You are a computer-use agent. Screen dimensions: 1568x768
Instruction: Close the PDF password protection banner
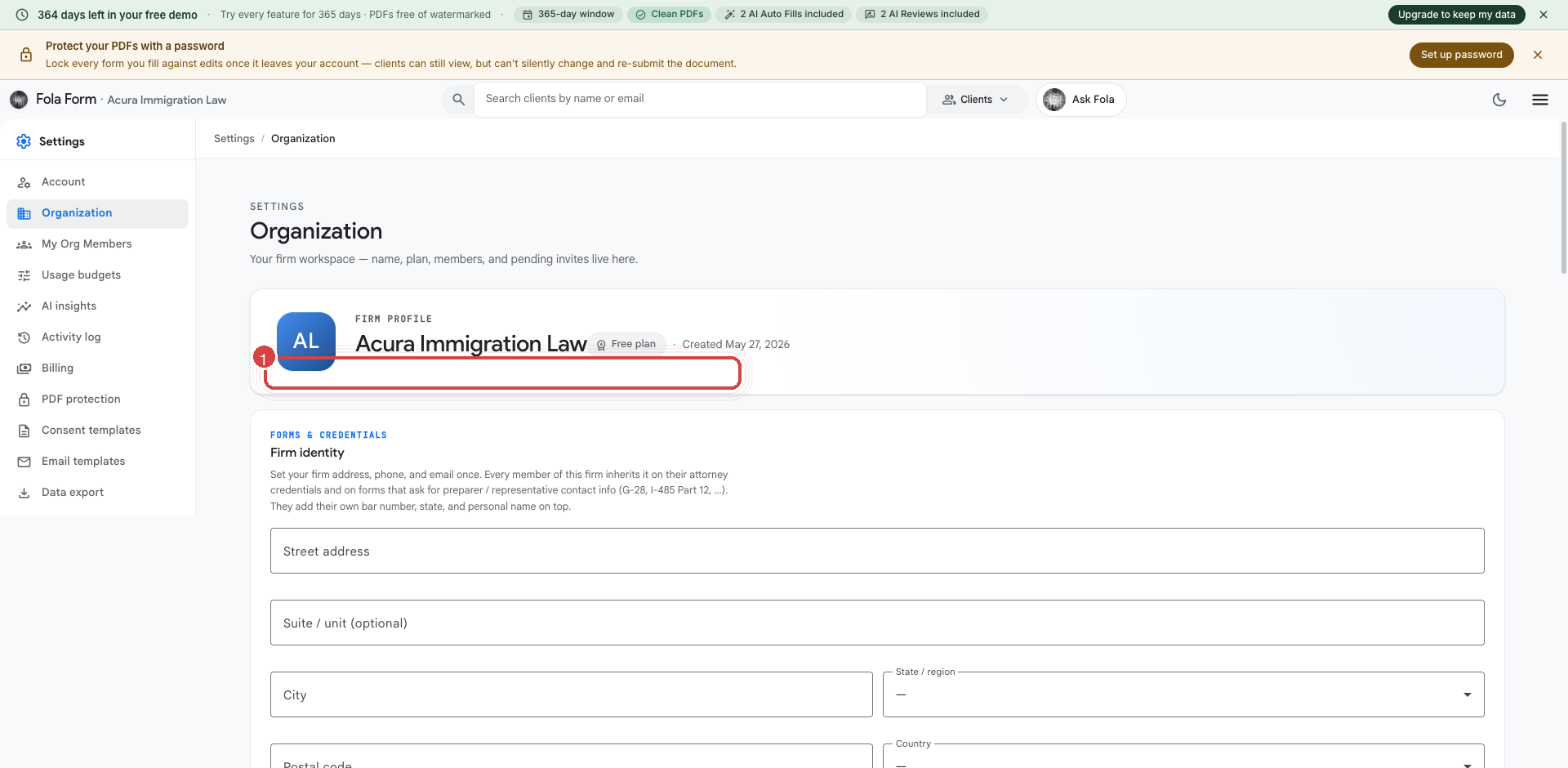pos(1538,55)
